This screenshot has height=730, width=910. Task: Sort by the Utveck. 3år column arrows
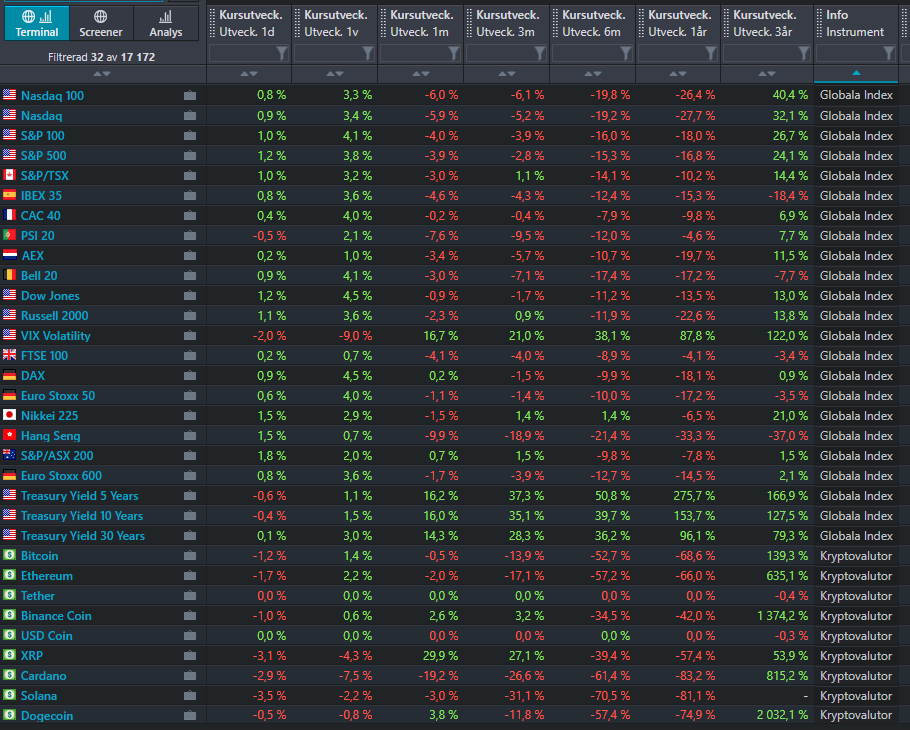[767, 74]
